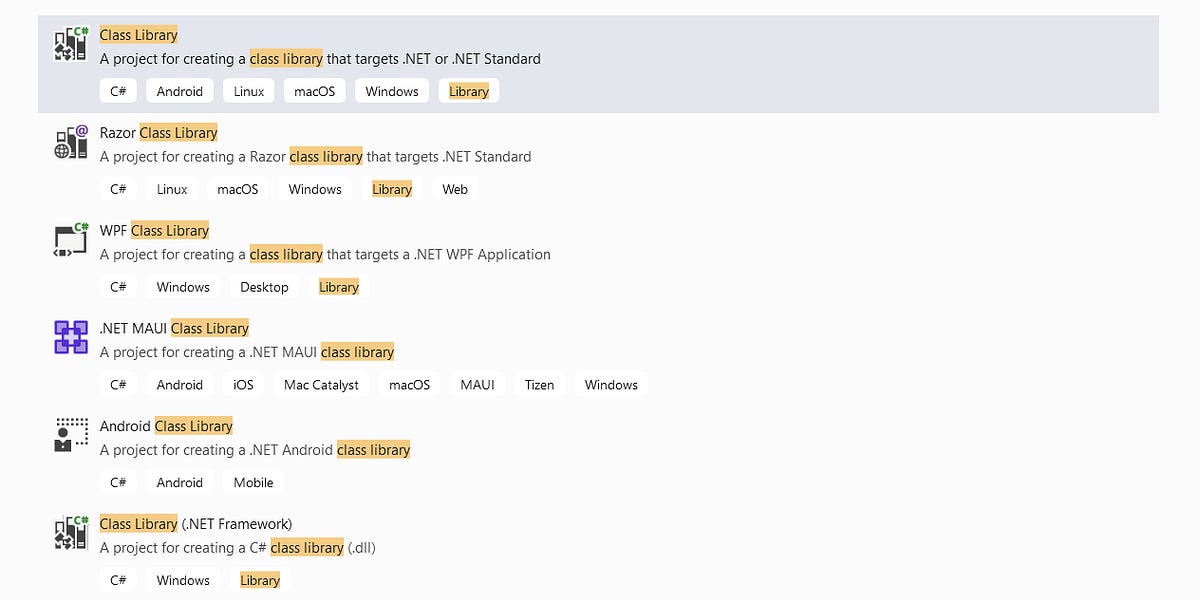Click the iOS tag under .NET MAUI Class Library
The height and width of the screenshot is (600, 1200).
click(x=243, y=384)
